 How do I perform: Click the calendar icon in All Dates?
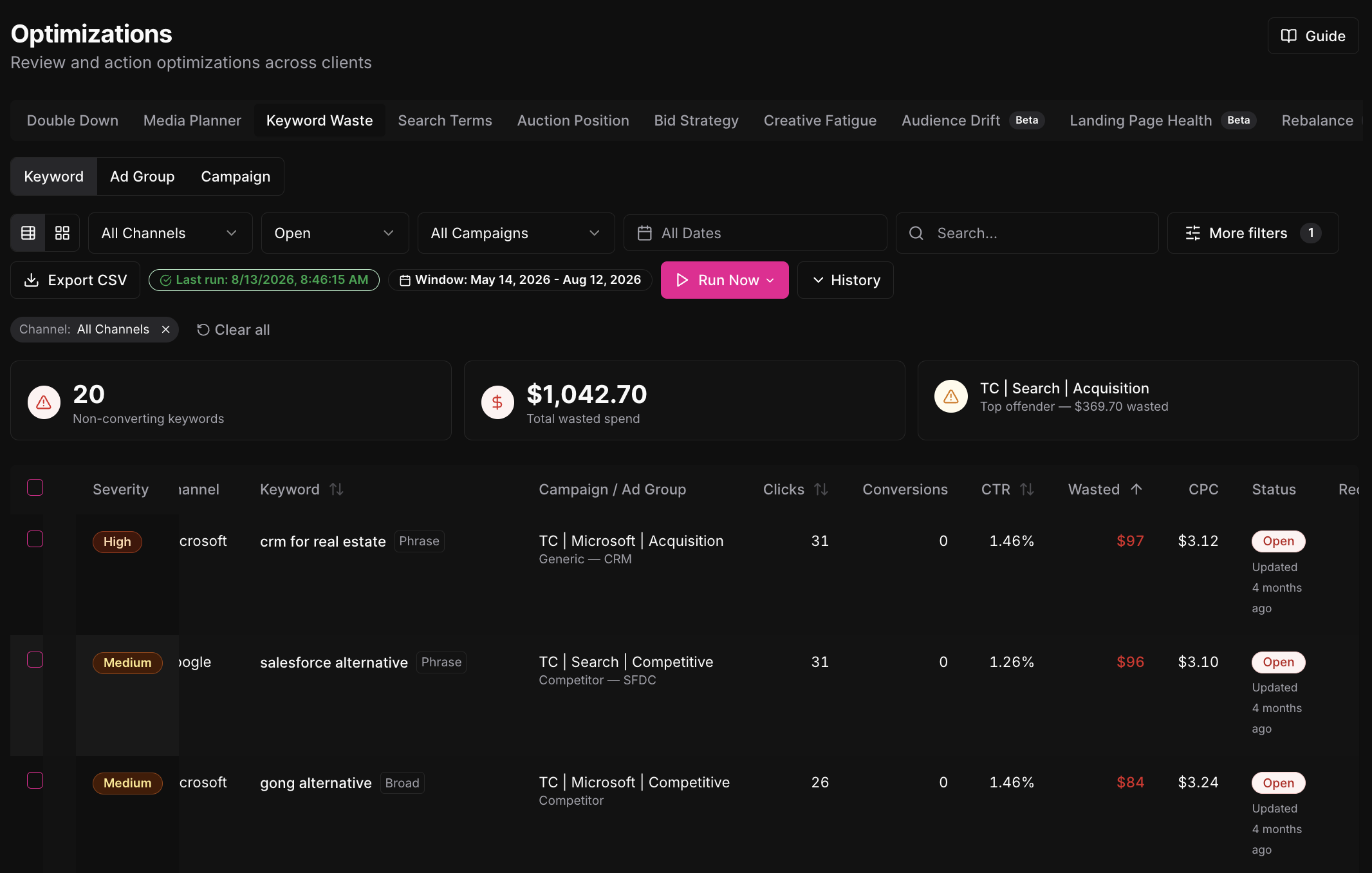(644, 233)
